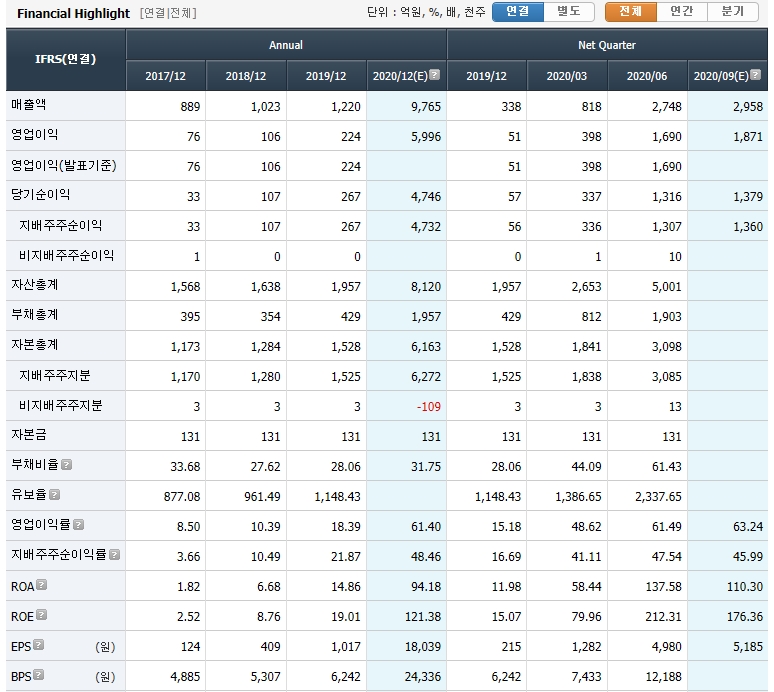This screenshot has width=774, height=692.
Task: Click the 137.58 ROA cell
Action: [648, 586]
